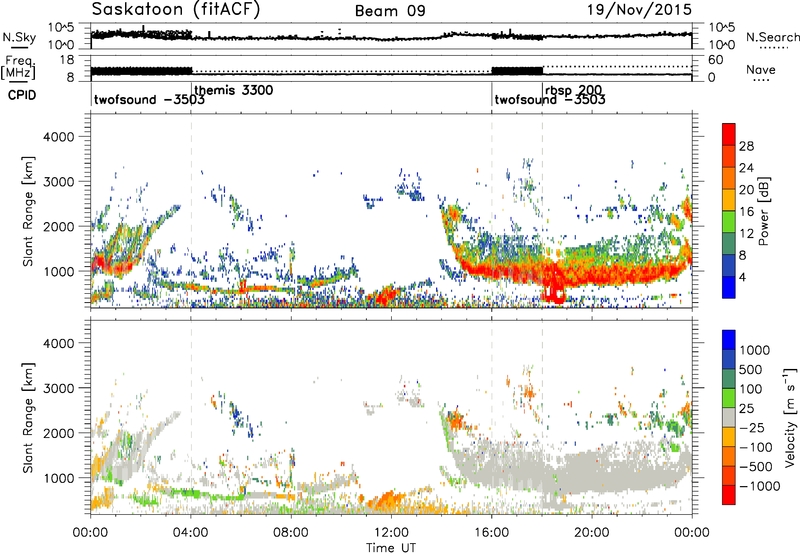Click the '20:00' time axis label

(x=591, y=533)
